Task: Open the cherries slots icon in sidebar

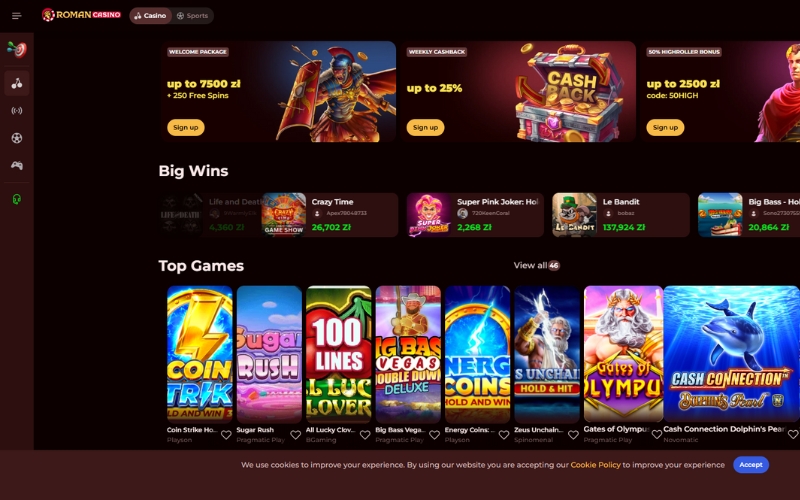Action: click(x=17, y=83)
